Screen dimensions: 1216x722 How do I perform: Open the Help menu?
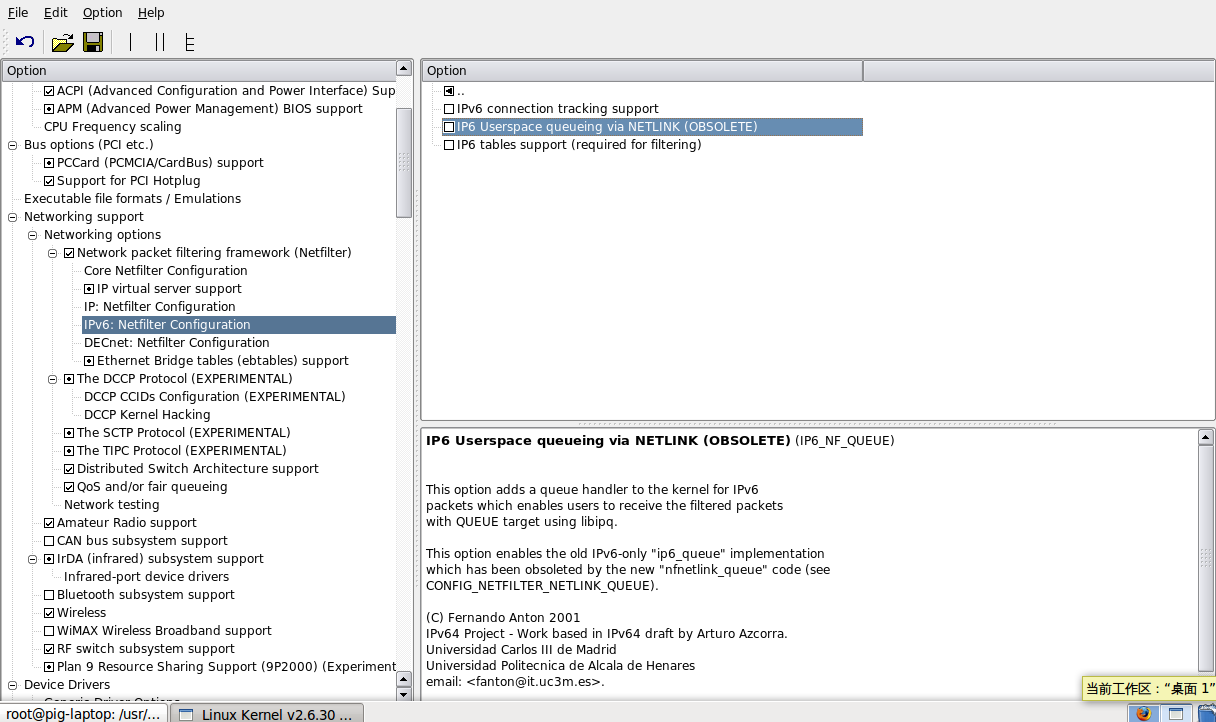[x=151, y=13]
